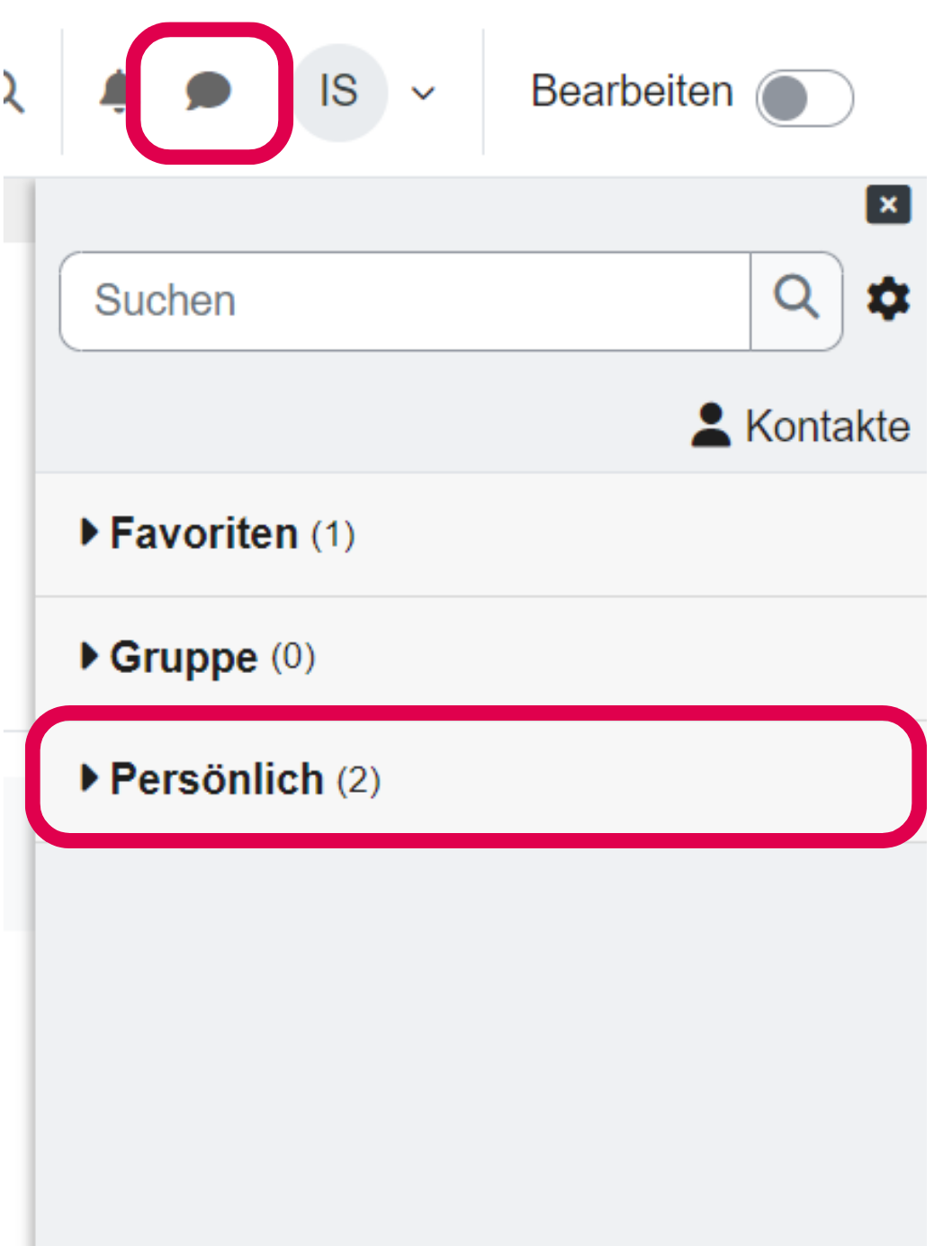Open the Kontakte contacts link
This screenshot has height=1246, width=952.
pos(826,426)
